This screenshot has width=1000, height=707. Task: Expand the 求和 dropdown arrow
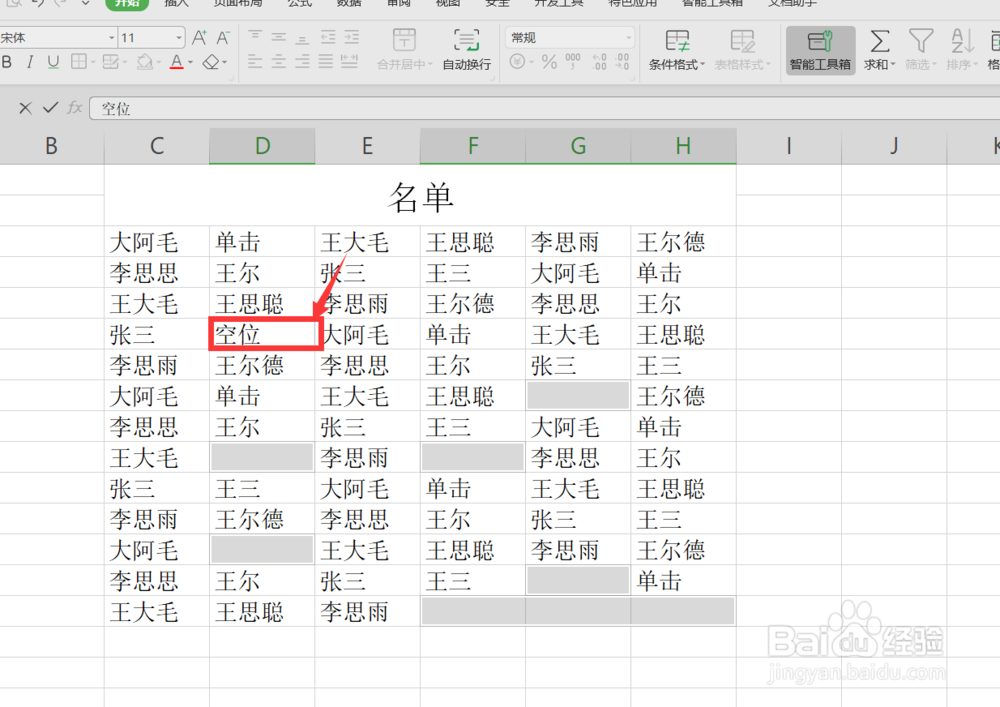coord(893,64)
